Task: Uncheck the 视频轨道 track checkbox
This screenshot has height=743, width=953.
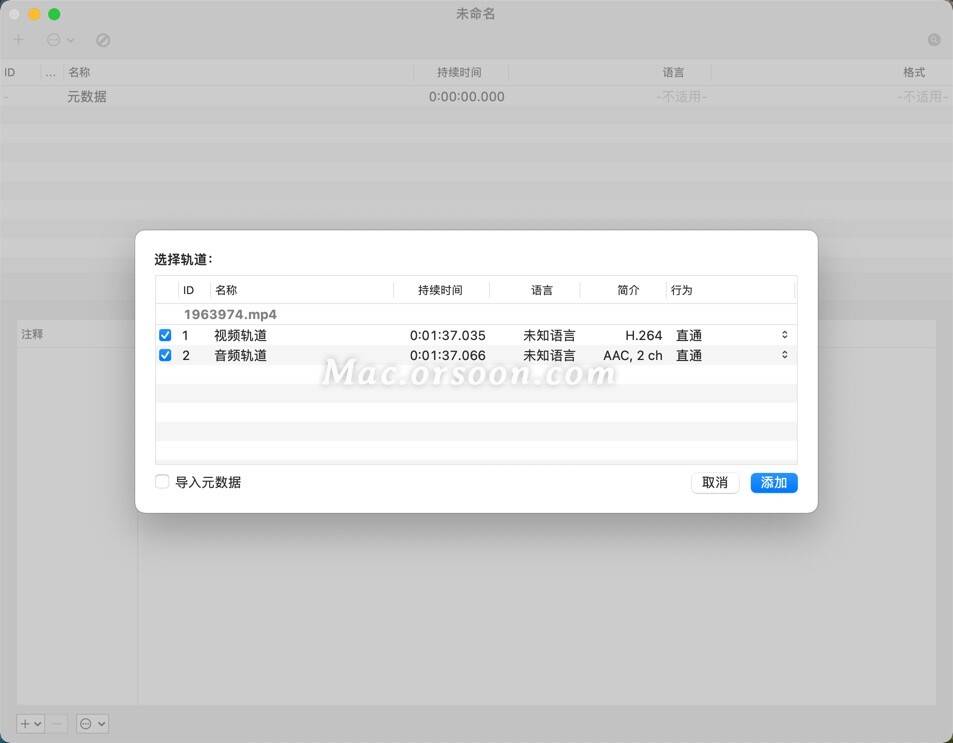Action: 165,335
